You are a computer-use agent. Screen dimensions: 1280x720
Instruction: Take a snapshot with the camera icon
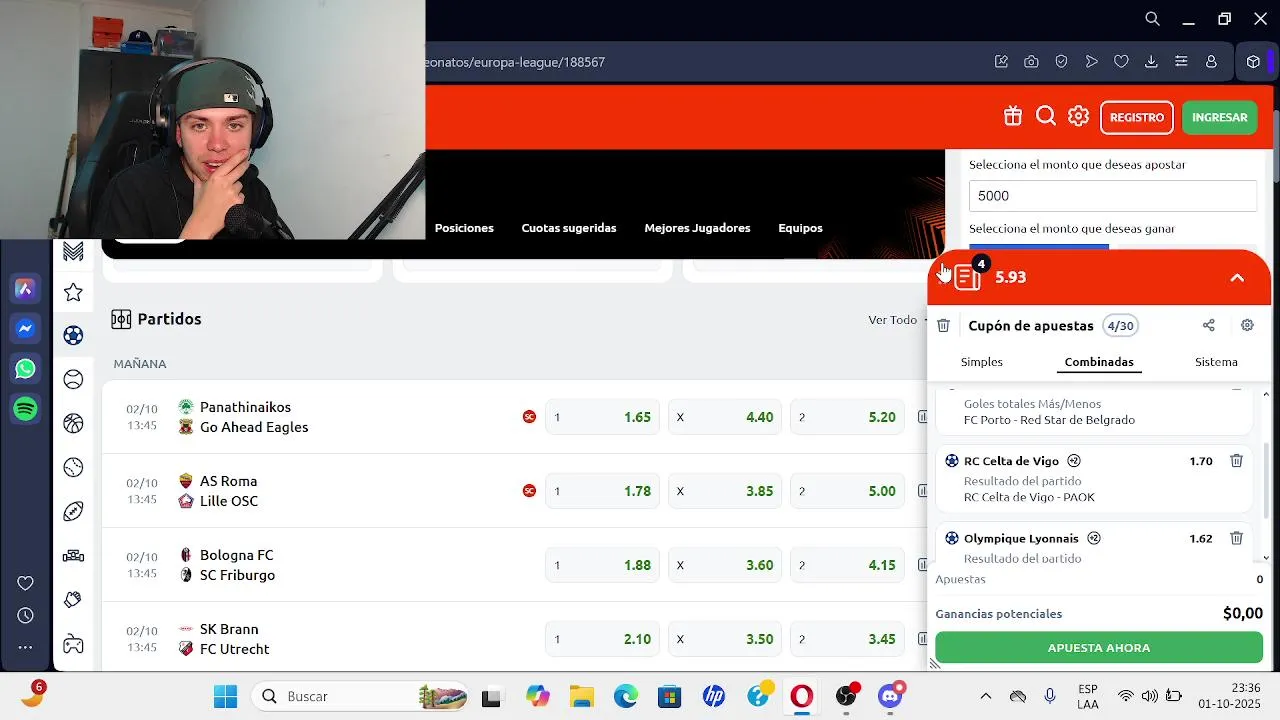(x=1031, y=62)
